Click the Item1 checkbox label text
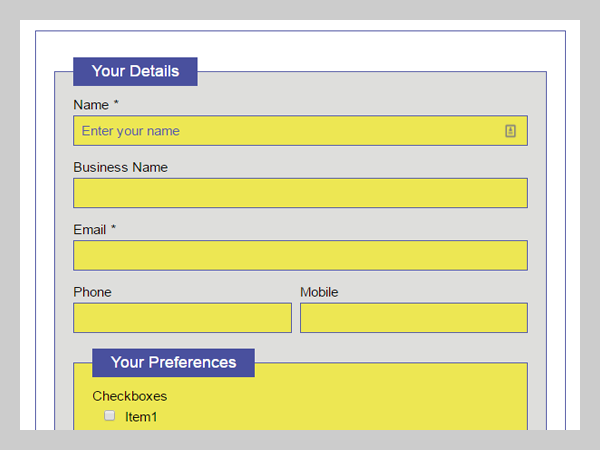600x450 pixels. [x=141, y=417]
